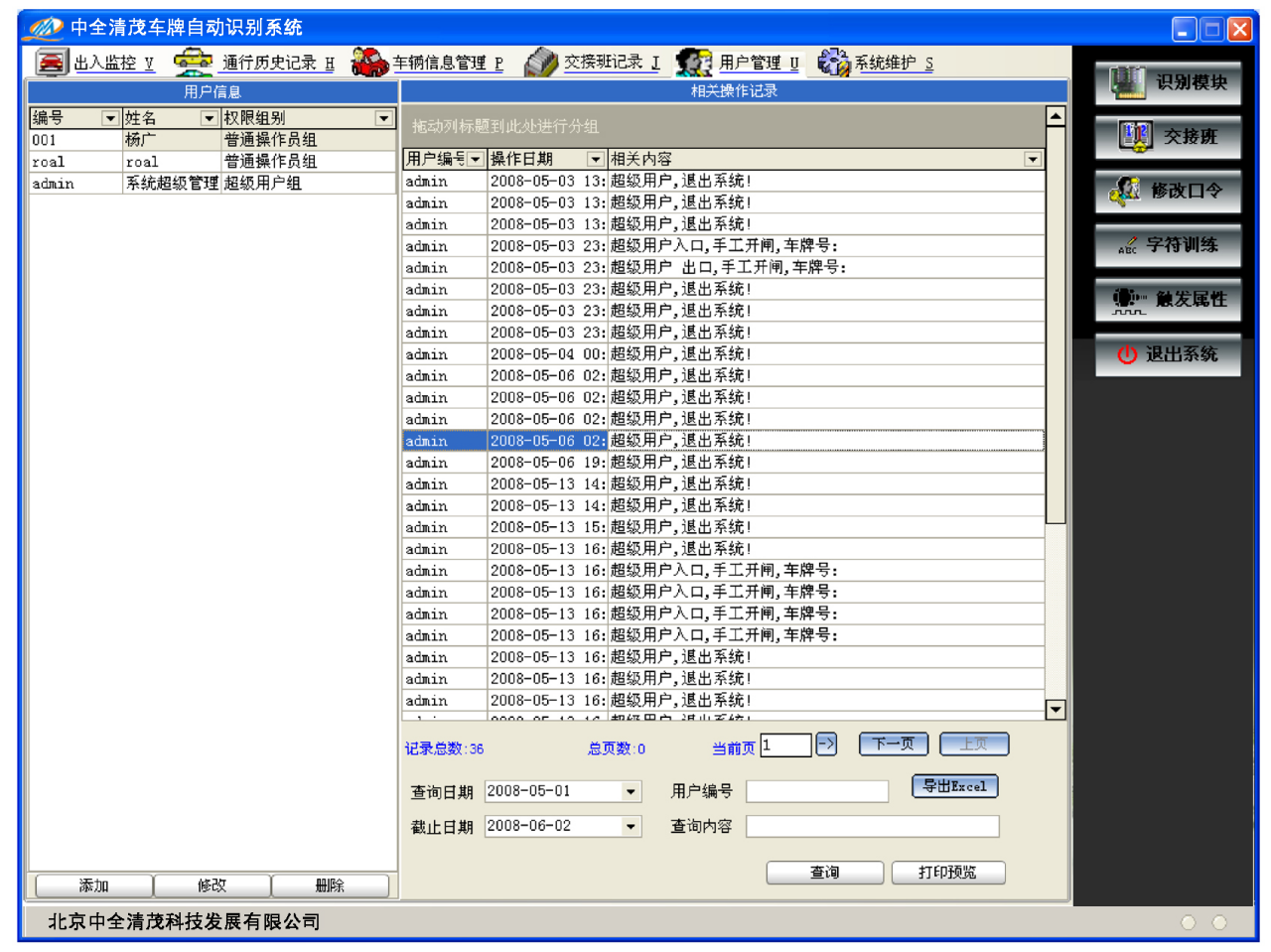This screenshot has width=1271, height=952.
Task: Click the 导出Excel button
Action: click(x=954, y=786)
